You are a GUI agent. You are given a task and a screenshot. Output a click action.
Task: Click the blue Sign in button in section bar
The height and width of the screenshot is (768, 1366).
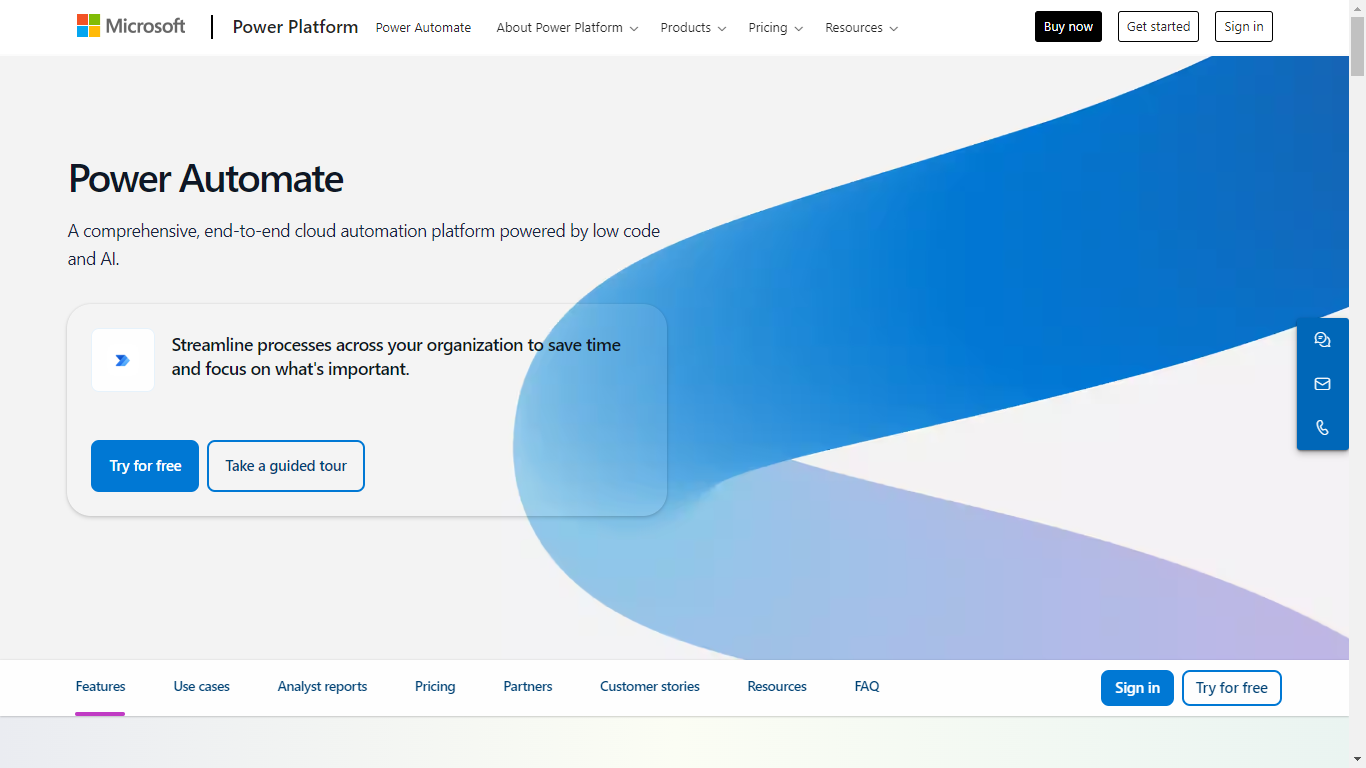(x=1137, y=688)
